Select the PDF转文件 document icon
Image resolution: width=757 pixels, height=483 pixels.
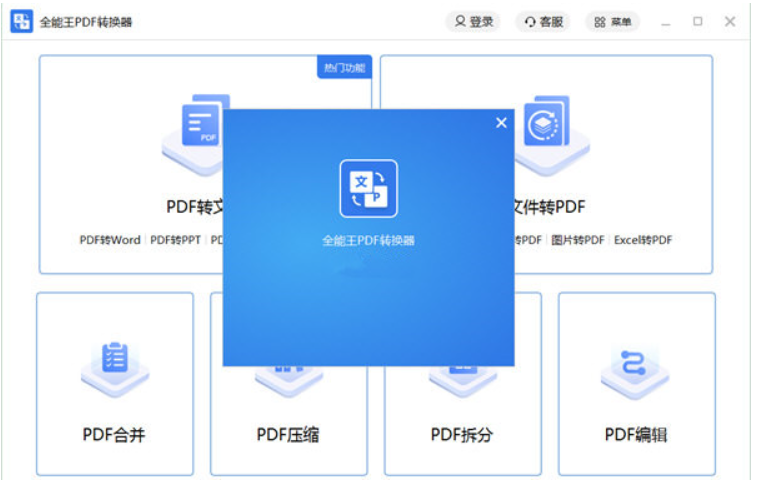[x=202, y=126]
